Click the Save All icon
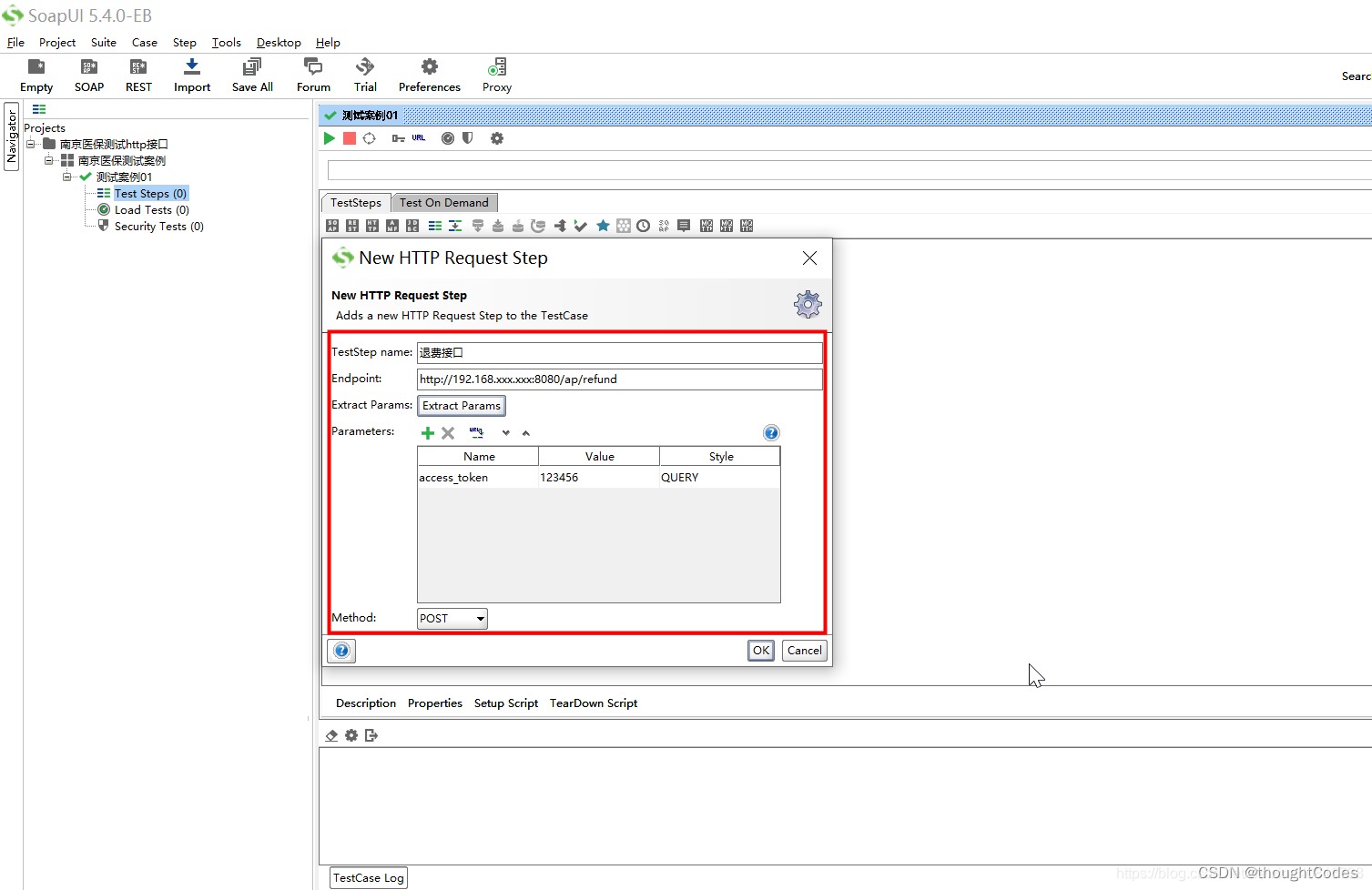Viewport: 1372px width, 890px height. [x=252, y=76]
